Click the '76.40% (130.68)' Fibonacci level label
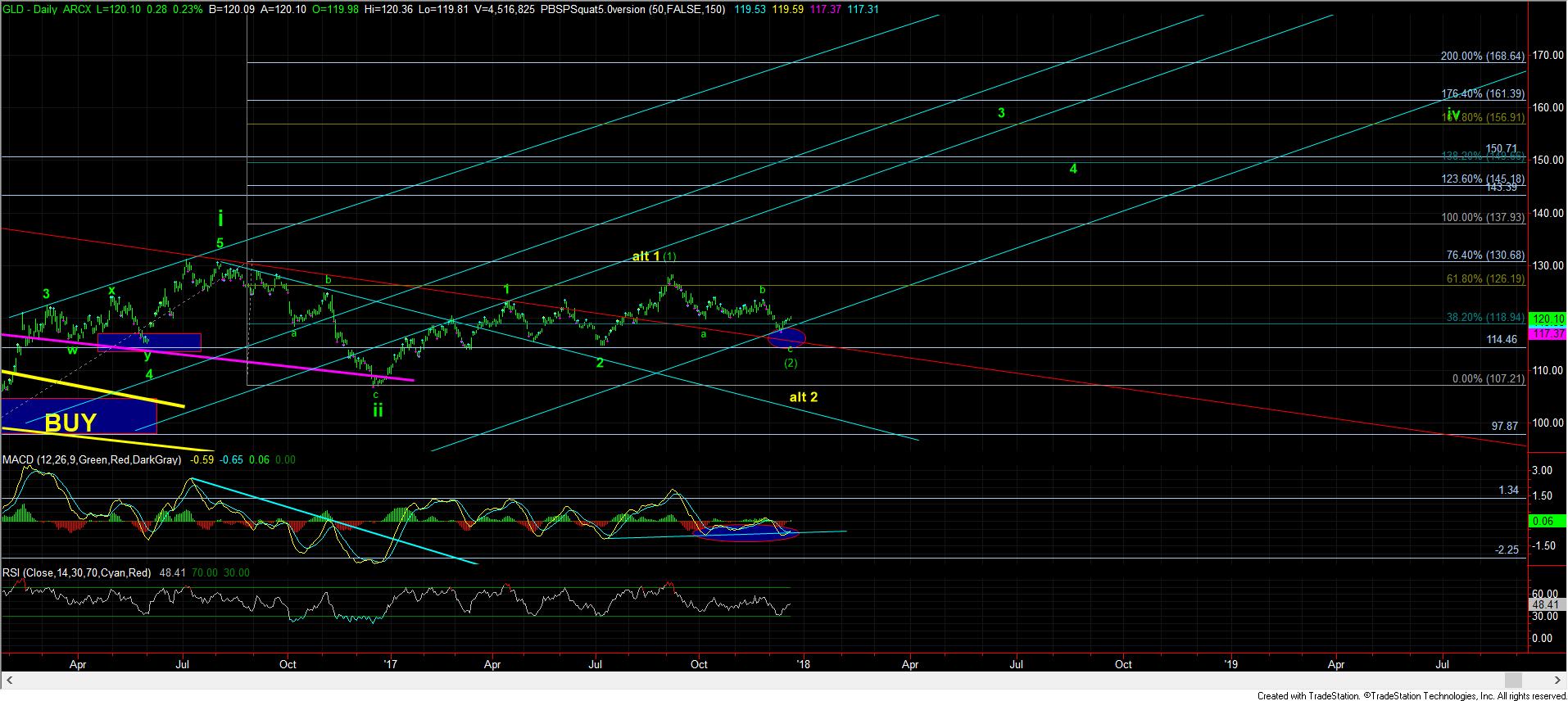1568x701 pixels. 1485,256
